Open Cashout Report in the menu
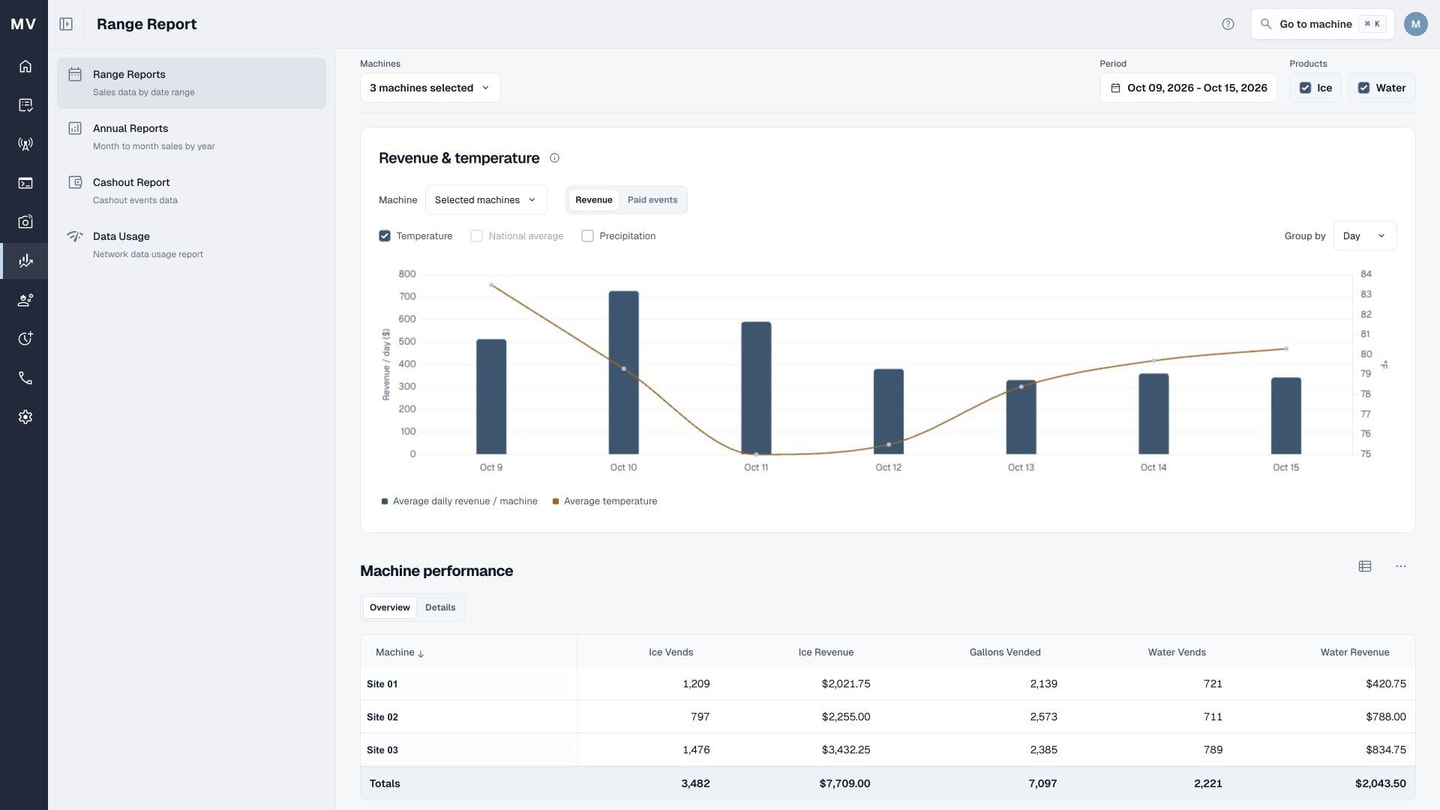The height and width of the screenshot is (810, 1440). click(x=191, y=191)
